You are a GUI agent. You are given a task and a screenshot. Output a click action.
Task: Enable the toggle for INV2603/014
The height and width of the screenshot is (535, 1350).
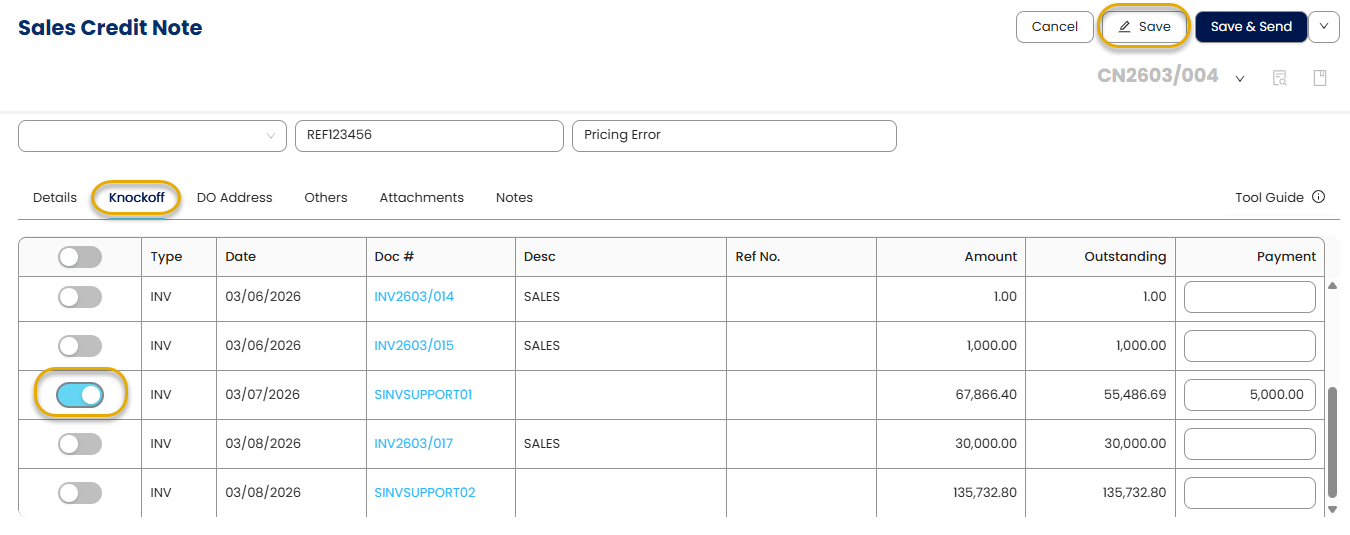(80, 297)
